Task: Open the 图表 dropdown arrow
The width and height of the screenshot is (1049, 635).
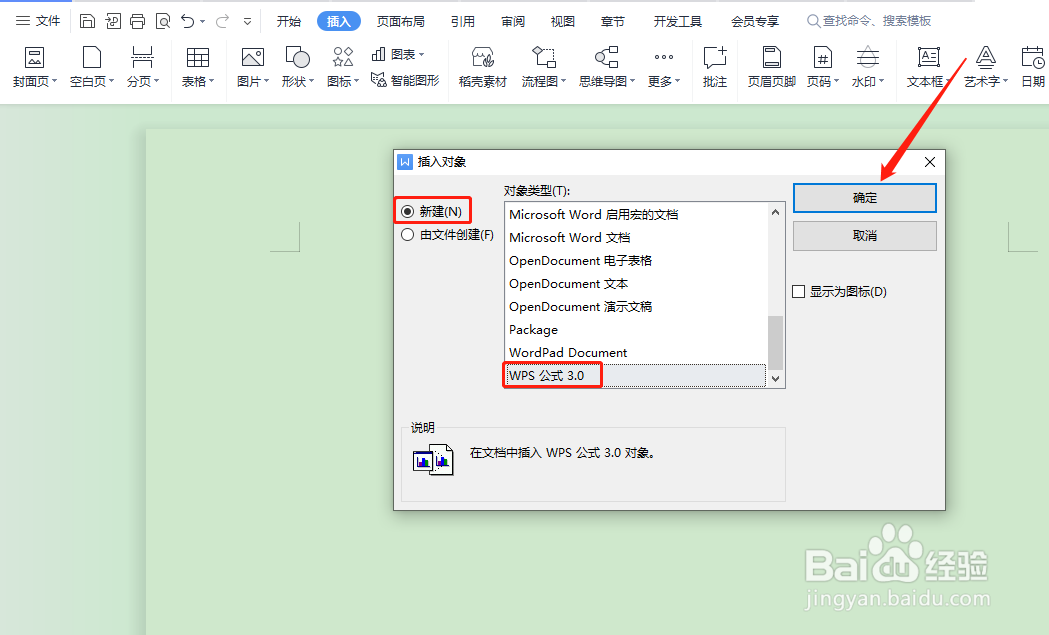Action: tap(421, 54)
